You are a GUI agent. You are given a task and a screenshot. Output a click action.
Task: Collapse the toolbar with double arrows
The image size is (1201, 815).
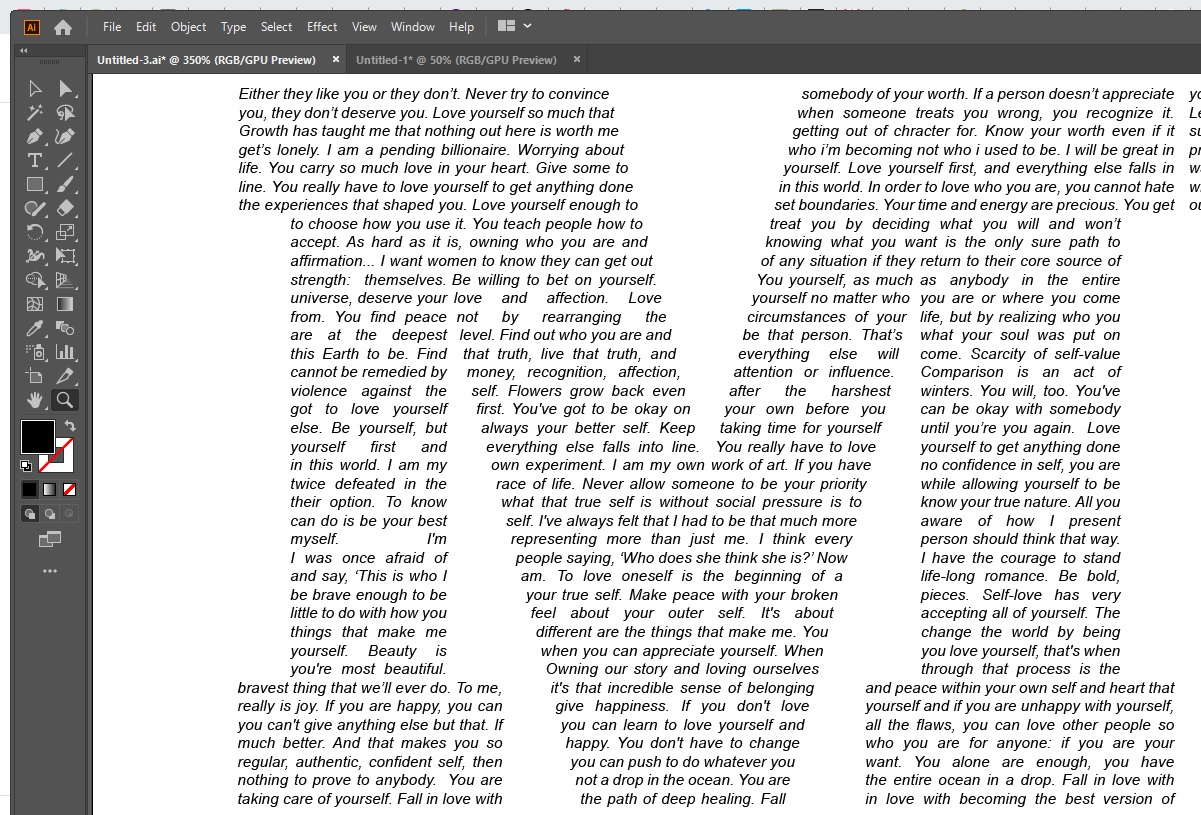[x=24, y=50]
